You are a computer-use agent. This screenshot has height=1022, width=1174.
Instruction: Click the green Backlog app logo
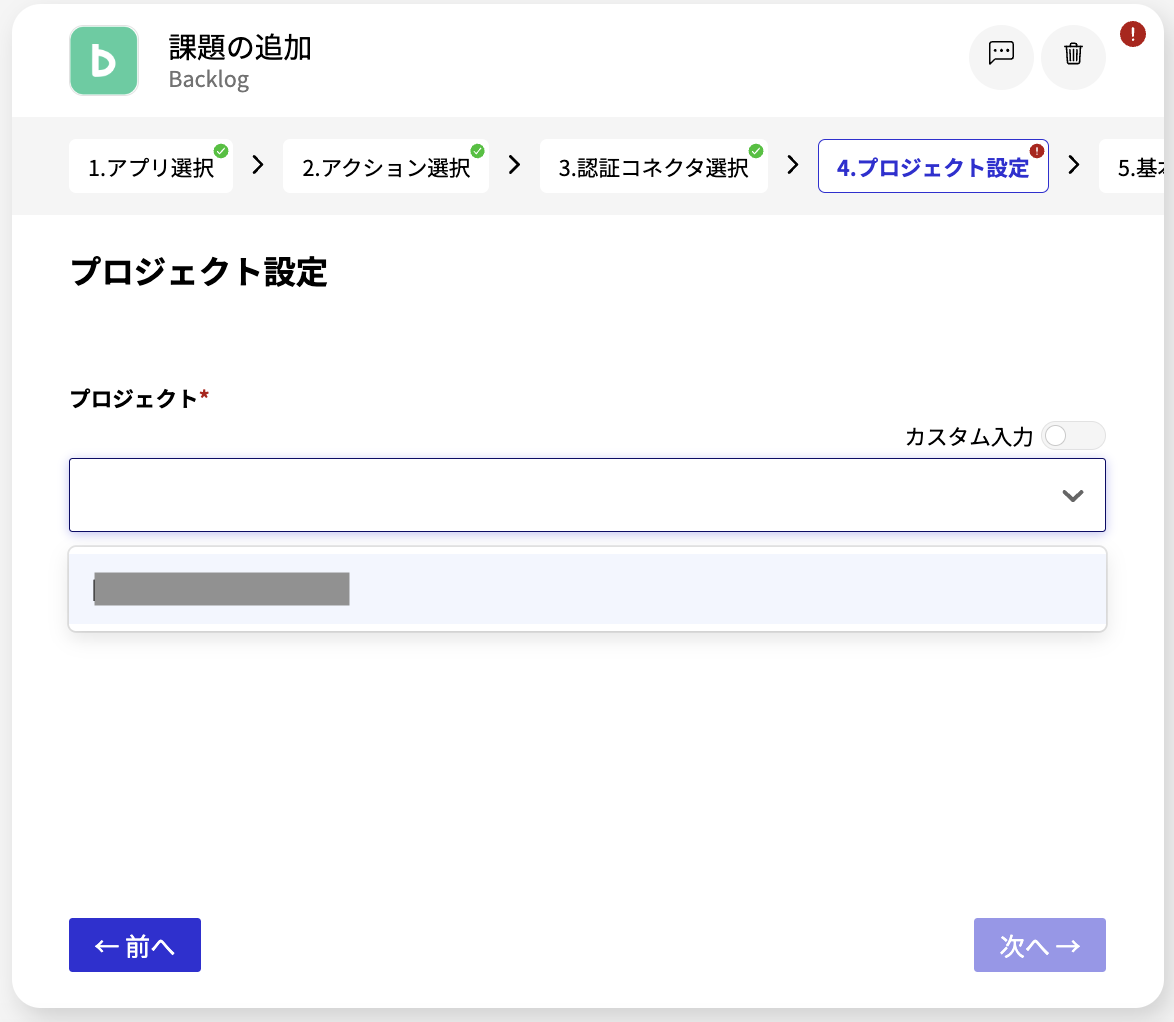[103, 61]
